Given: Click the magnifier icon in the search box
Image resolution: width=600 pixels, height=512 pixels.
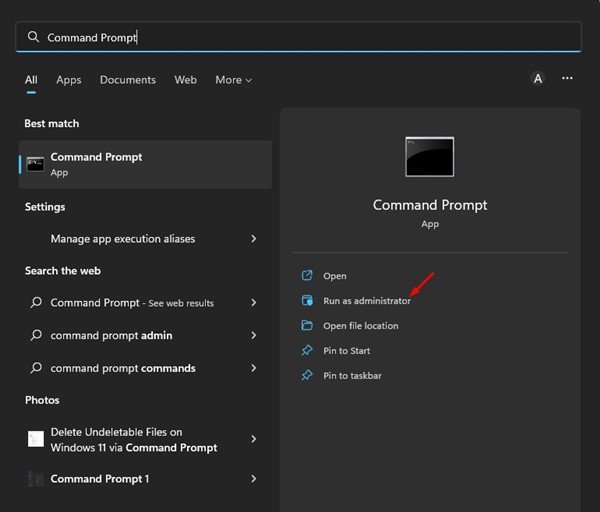Looking at the screenshot, I should [x=33, y=37].
